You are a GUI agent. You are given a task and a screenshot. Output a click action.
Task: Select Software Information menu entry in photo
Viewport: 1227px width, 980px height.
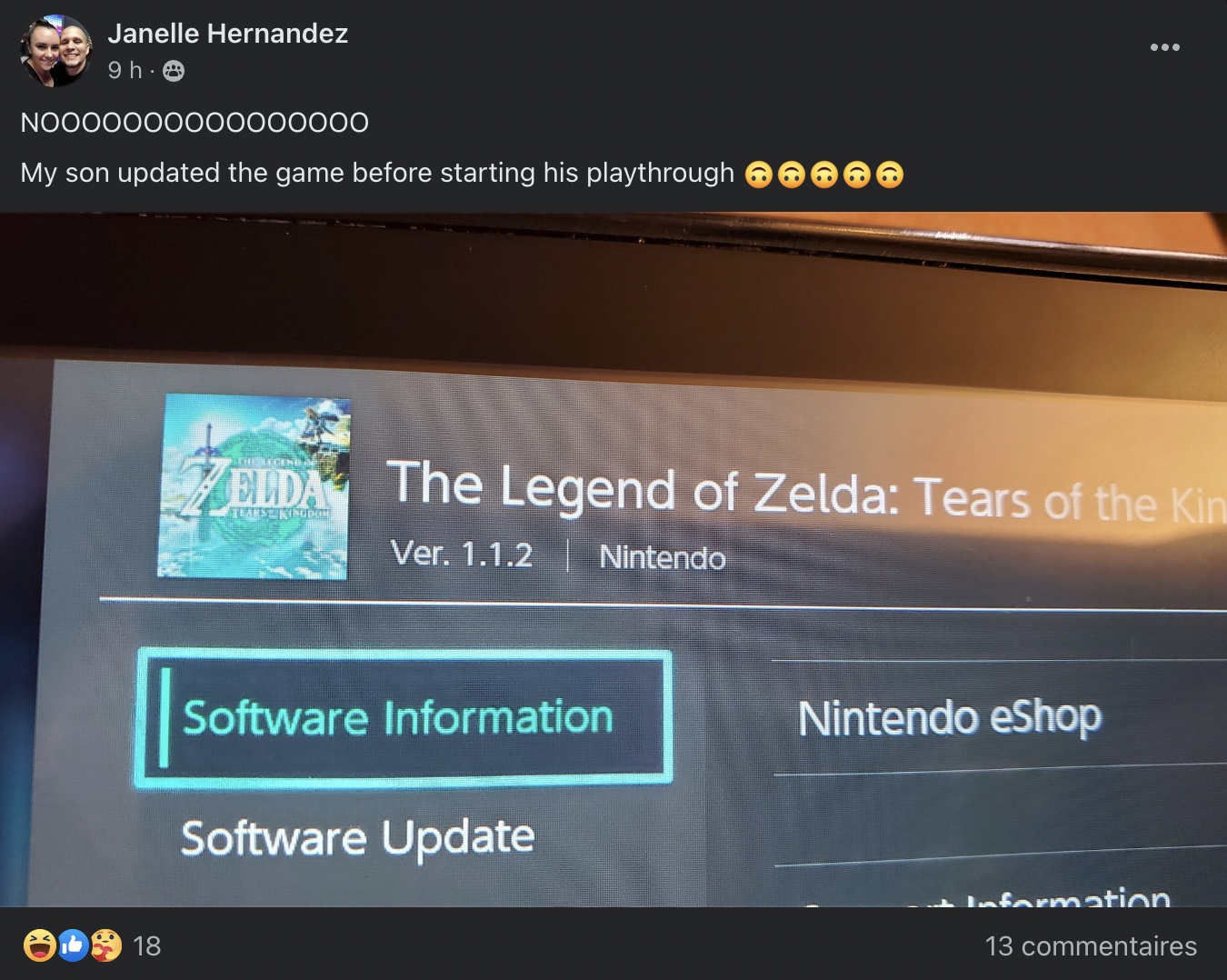[404, 717]
